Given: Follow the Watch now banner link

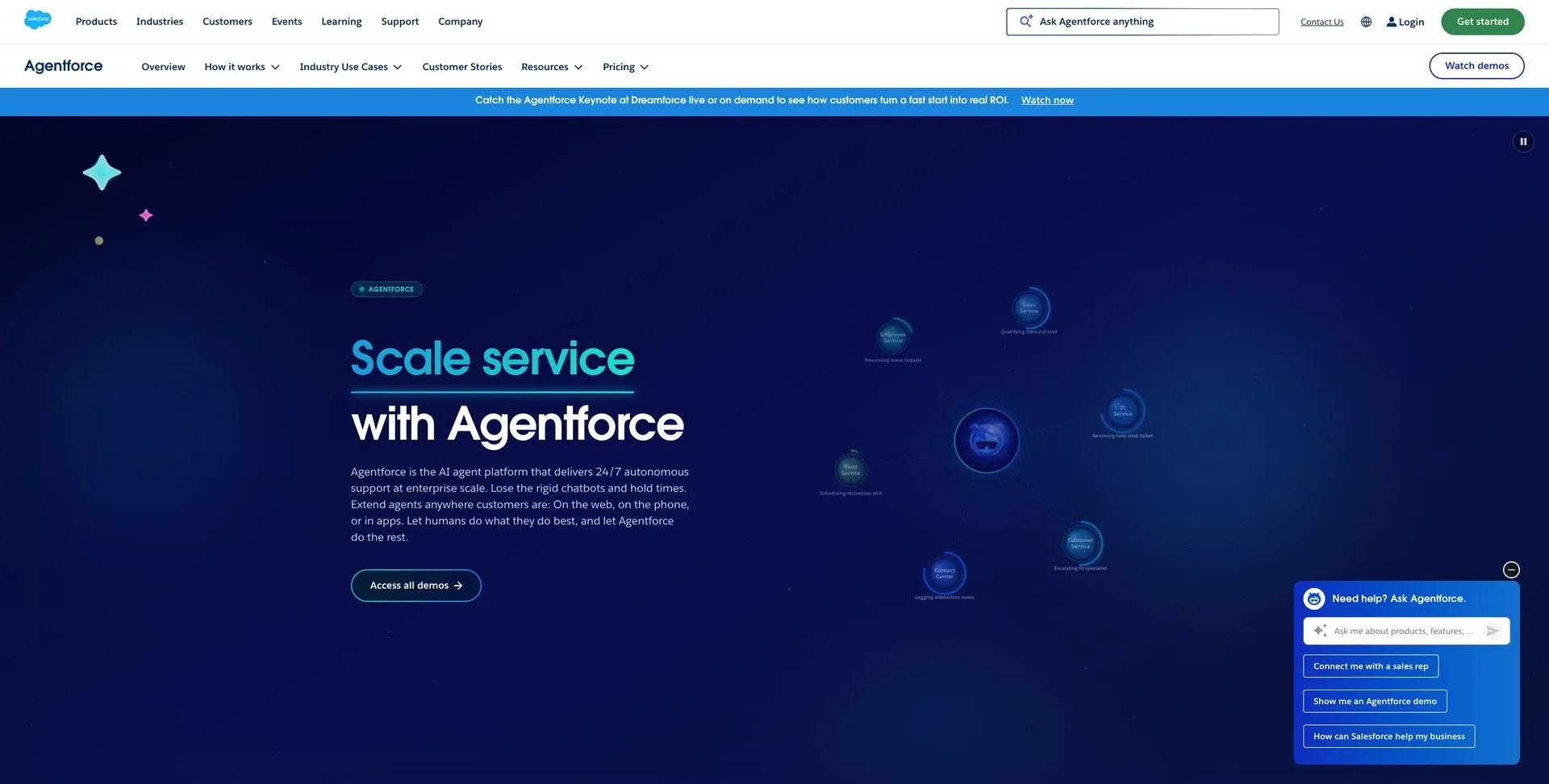Looking at the screenshot, I should [x=1047, y=100].
